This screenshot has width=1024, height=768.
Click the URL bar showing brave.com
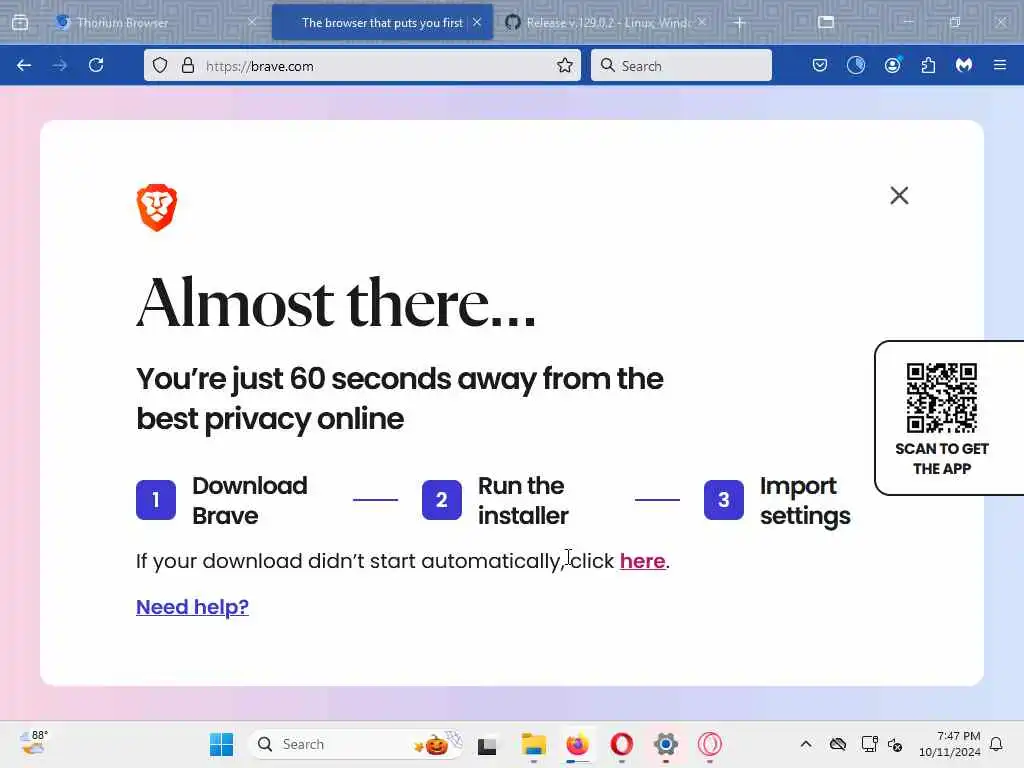pos(362,65)
